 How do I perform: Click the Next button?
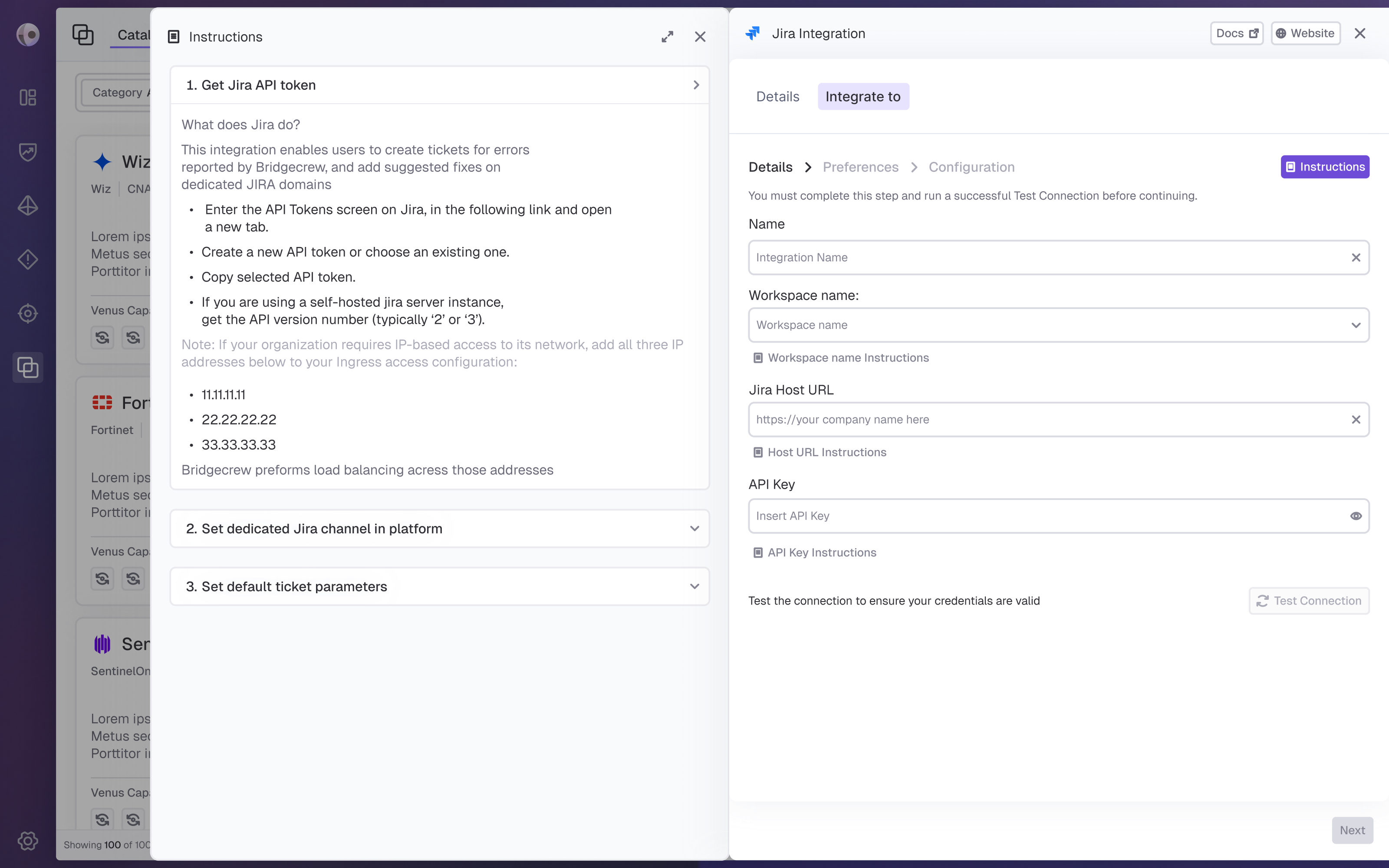tap(1352, 830)
